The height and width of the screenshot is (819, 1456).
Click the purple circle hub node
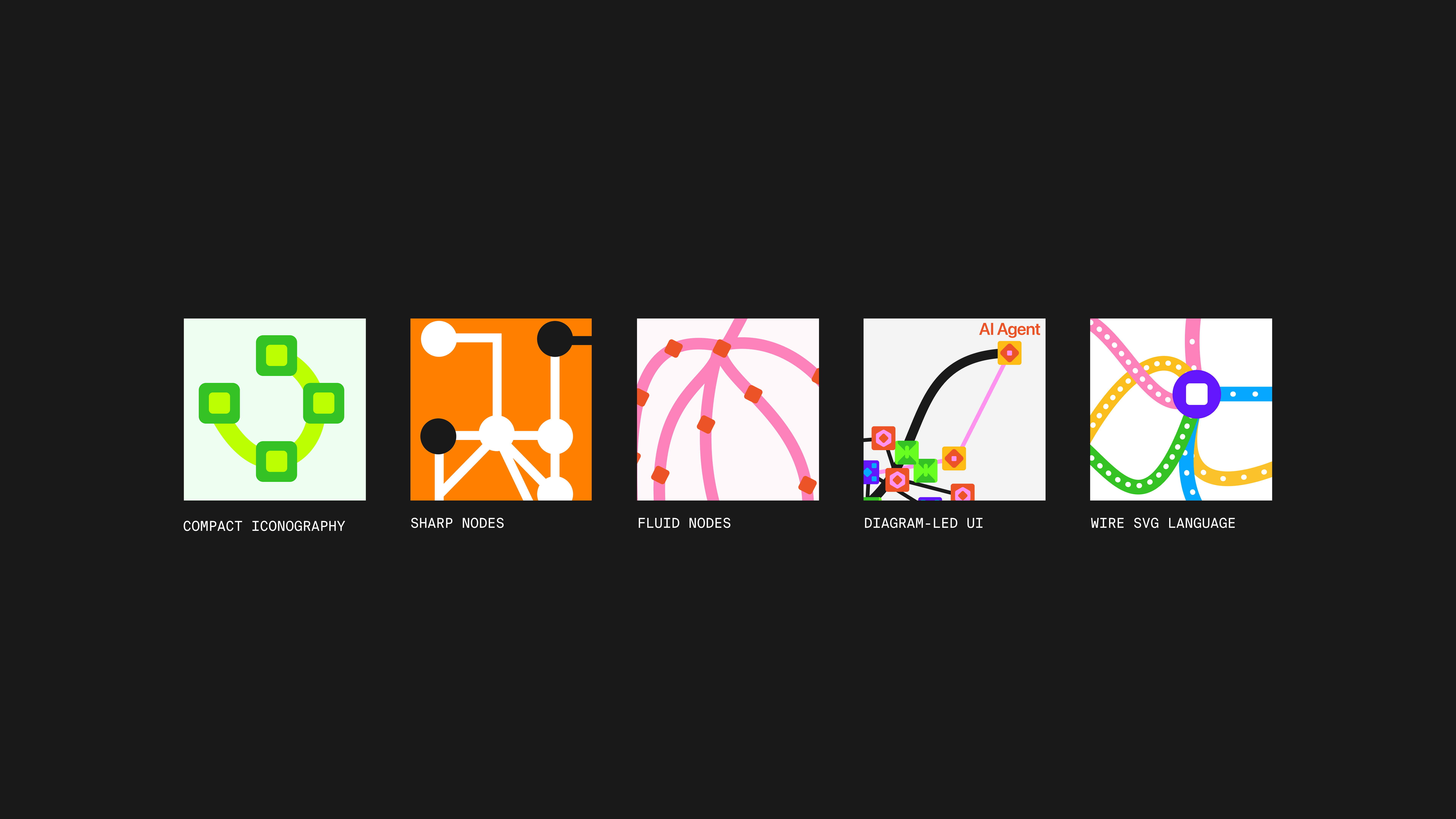pyautogui.click(x=1197, y=394)
